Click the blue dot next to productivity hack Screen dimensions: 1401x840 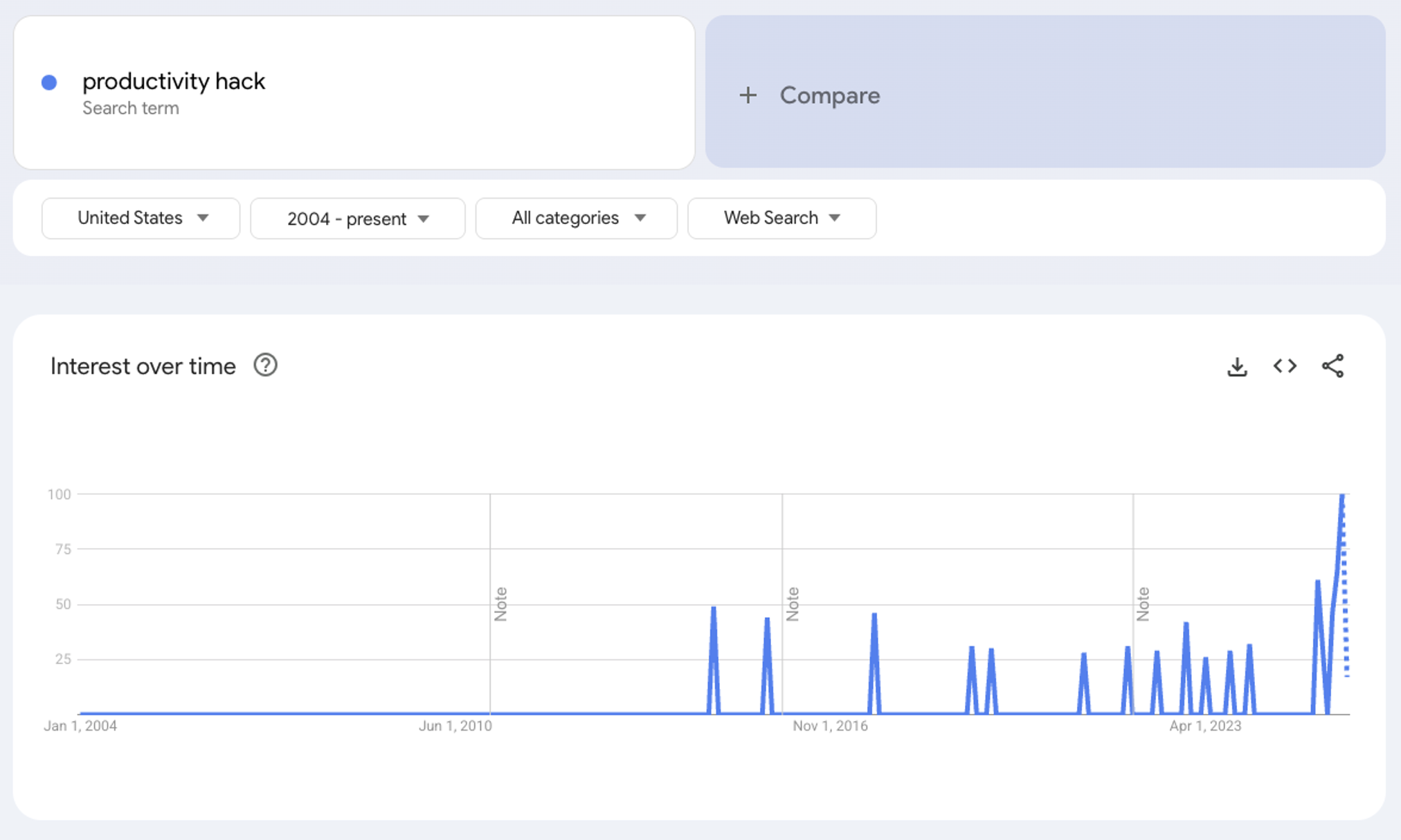pyautogui.click(x=49, y=83)
